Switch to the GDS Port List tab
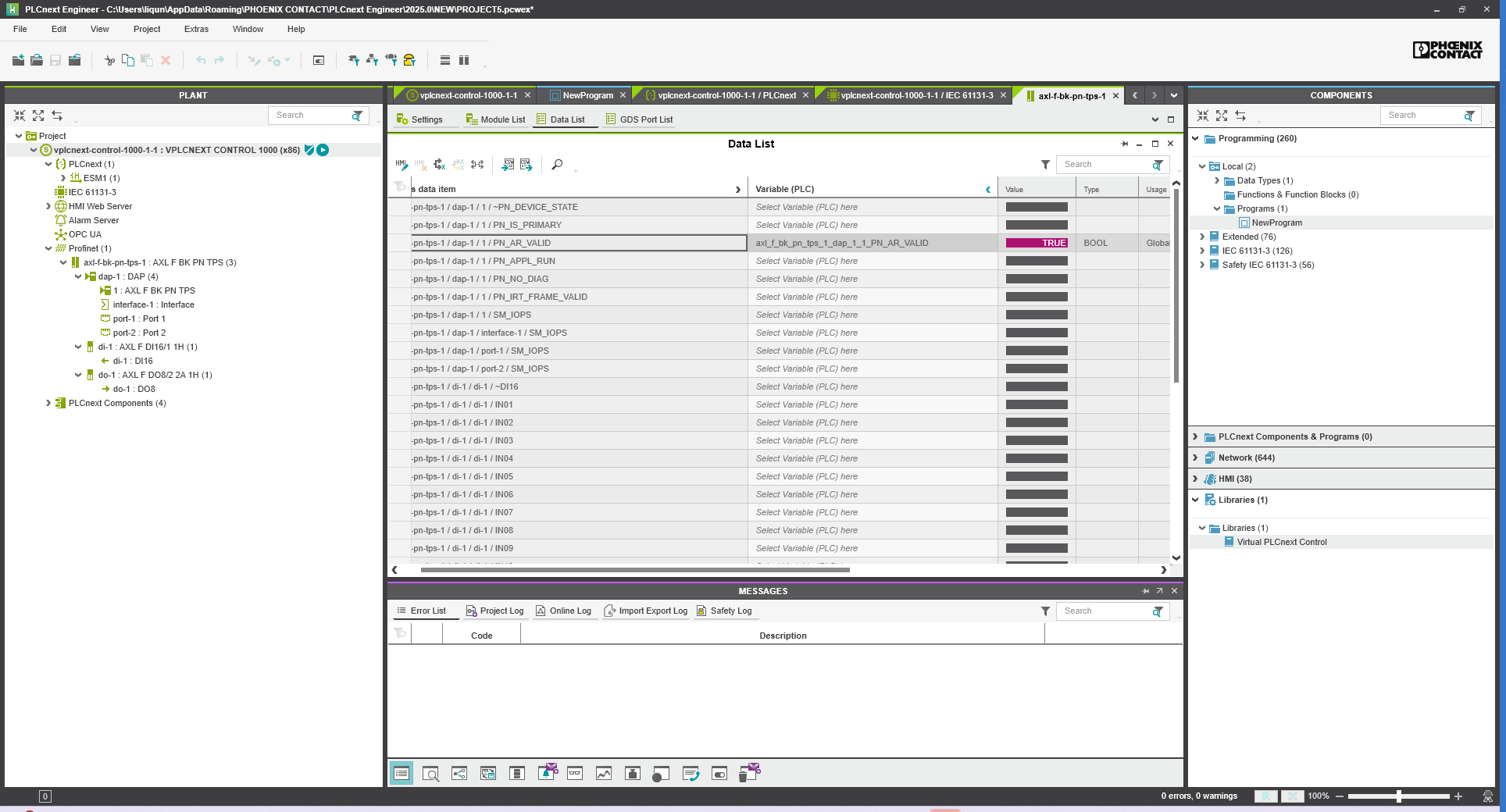This screenshot has width=1506, height=812. [639, 119]
